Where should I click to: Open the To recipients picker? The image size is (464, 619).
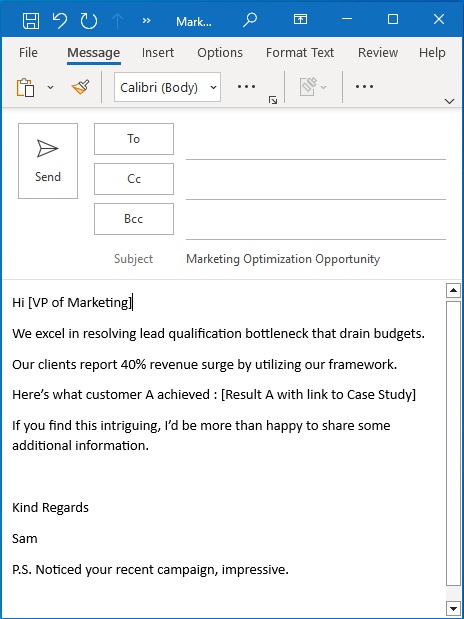(134, 139)
